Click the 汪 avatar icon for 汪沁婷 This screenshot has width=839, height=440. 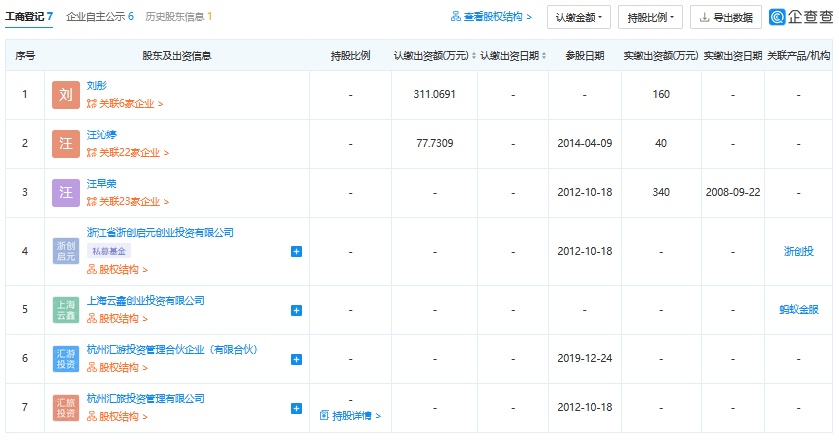pos(65,144)
